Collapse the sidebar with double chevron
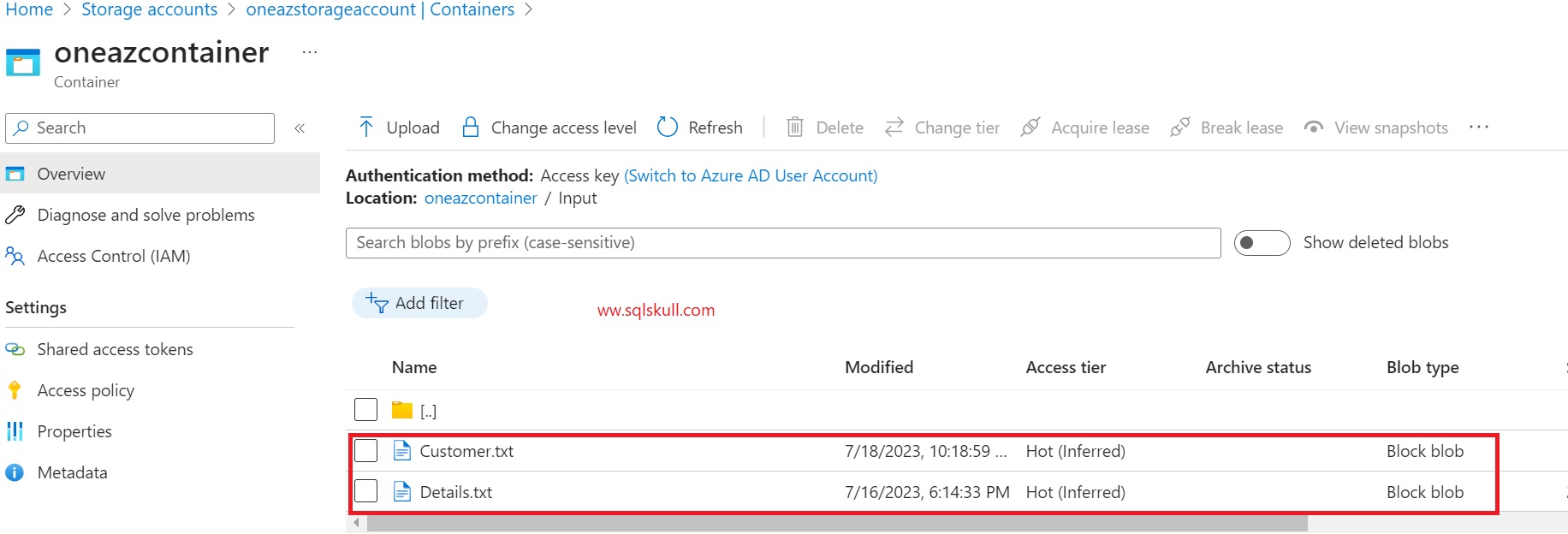 pyautogui.click(x=300, y=128)
